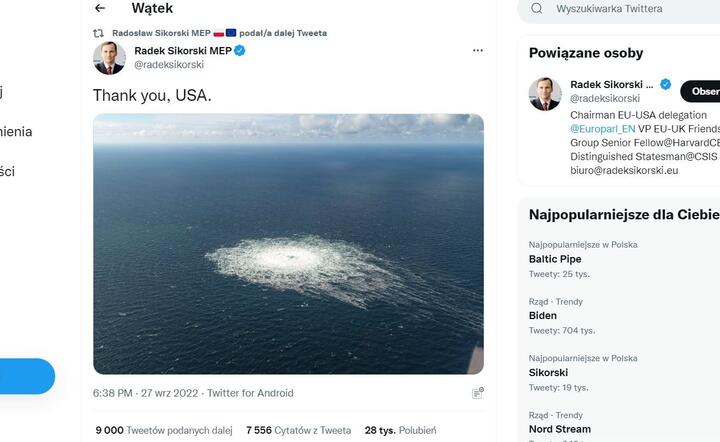720x442 pixels.
Task: Click the back arrow next to Wątek
Action: [x=99, y=9]
